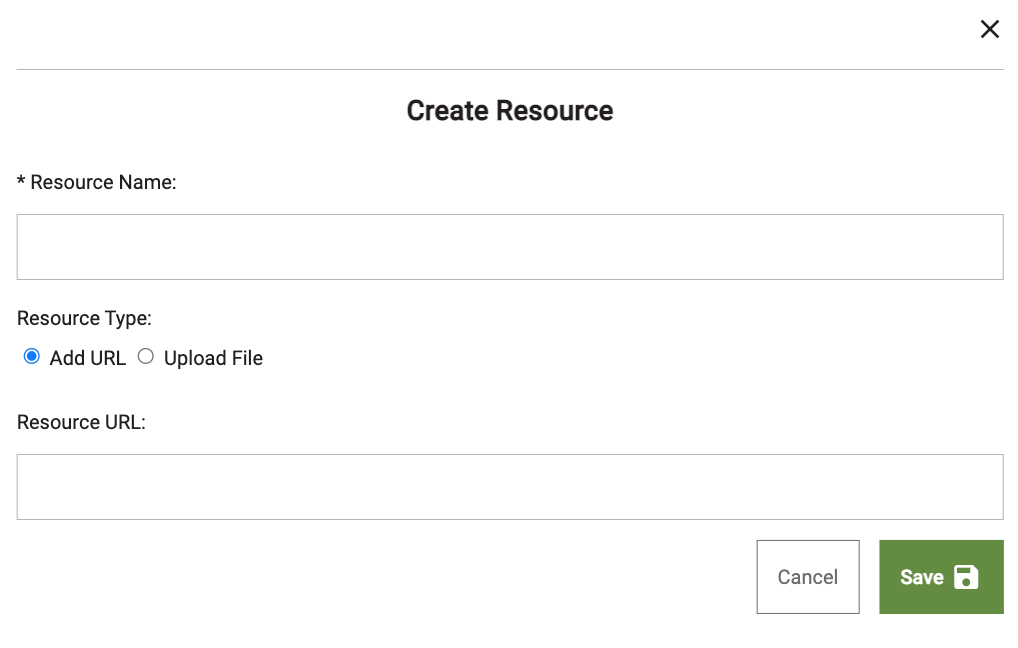Click the 'Create Resource' heading
1018x648 pixels.
tap(509, 110)
